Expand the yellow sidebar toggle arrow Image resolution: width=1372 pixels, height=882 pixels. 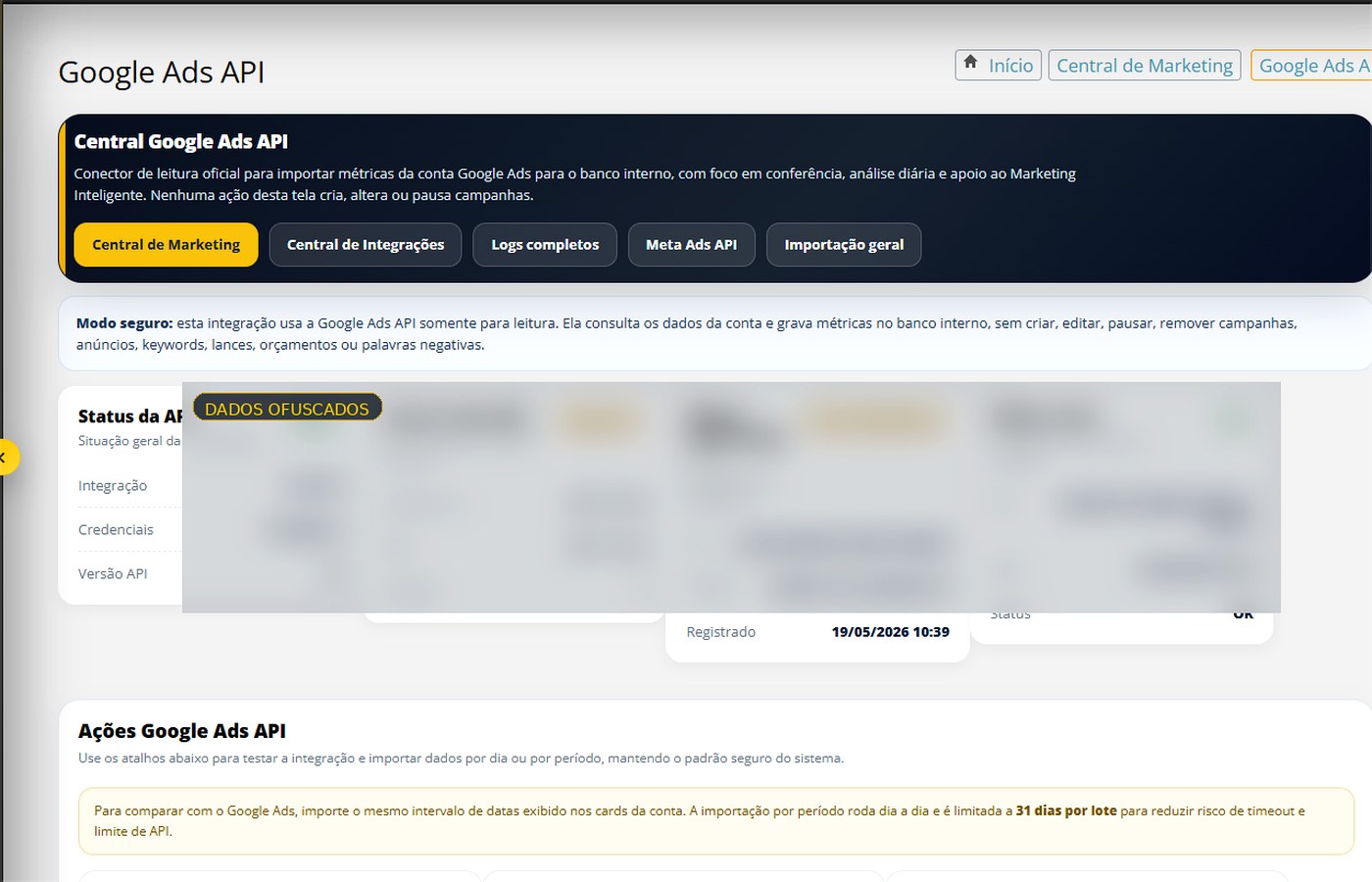point(6,458)
